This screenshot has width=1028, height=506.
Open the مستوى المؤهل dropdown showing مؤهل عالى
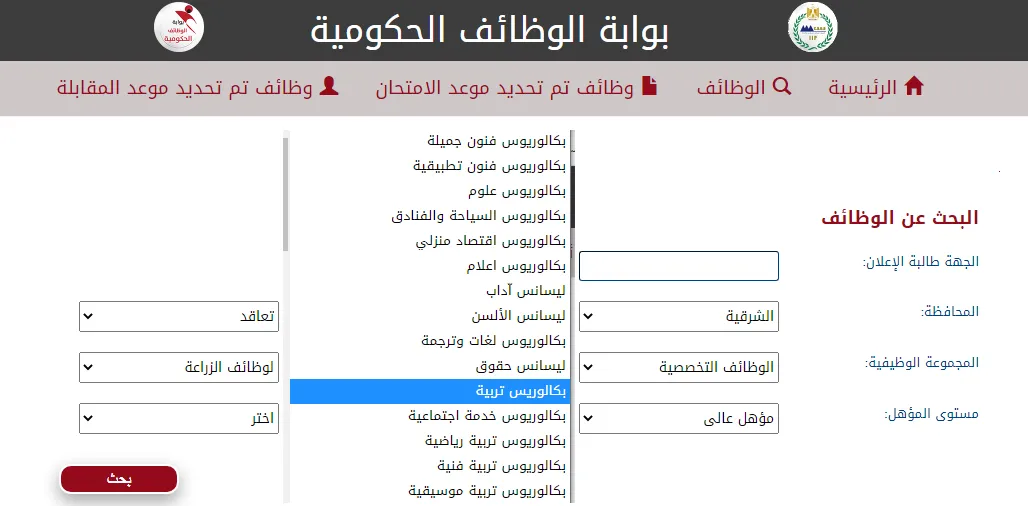(678, 418)
